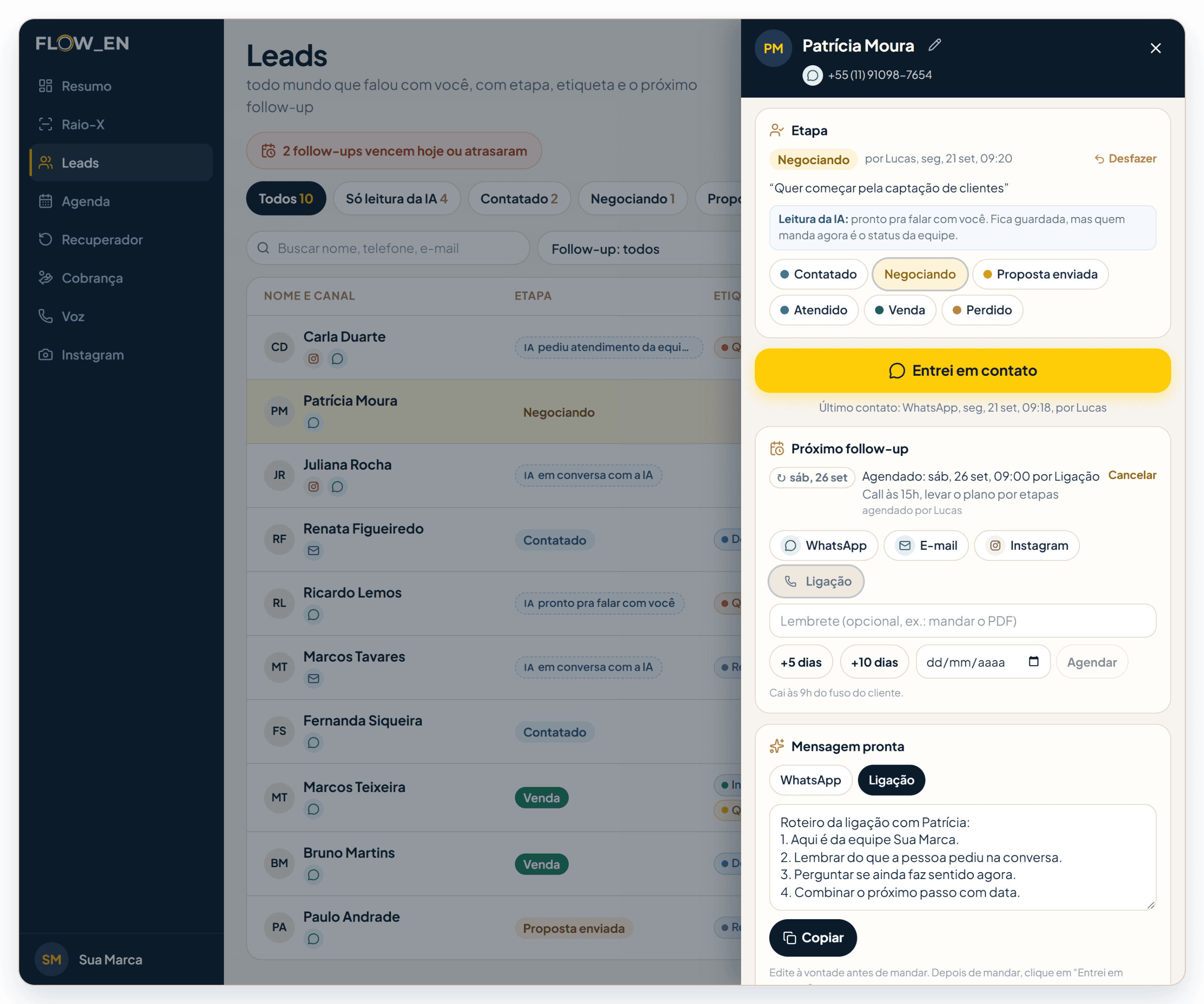Click the Entrei em contato button
This screenshot has height=1004, width=1204.
[963, 371]
